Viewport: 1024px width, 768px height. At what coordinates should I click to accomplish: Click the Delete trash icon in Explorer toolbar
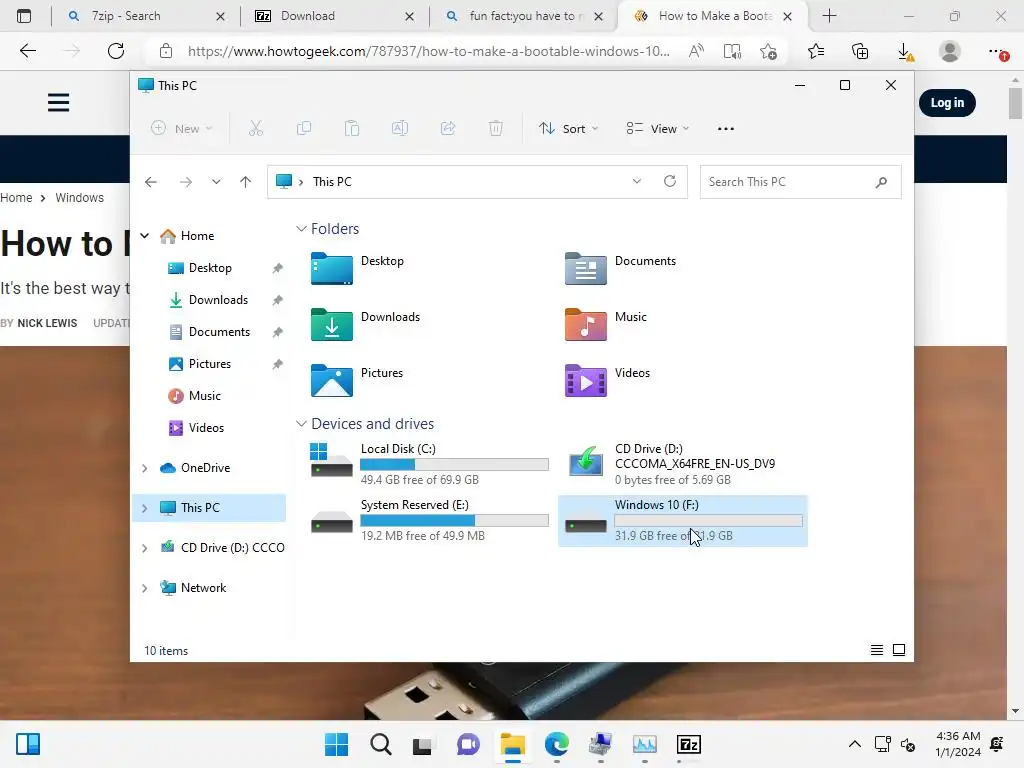click(496, 129)
